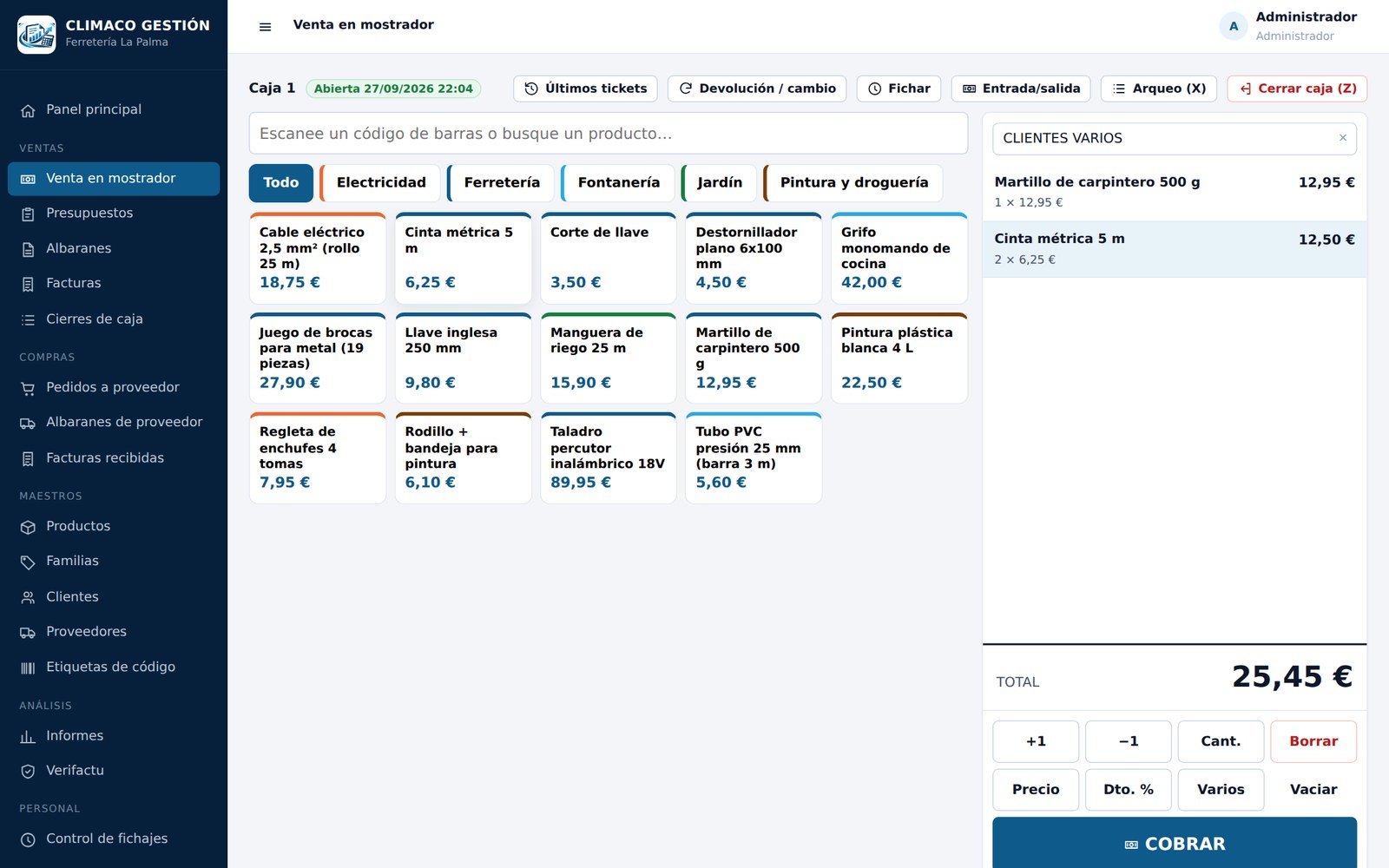Open the Administrator avatar circle
Screen dimensions: 1389x868
tap(1234, 26)
